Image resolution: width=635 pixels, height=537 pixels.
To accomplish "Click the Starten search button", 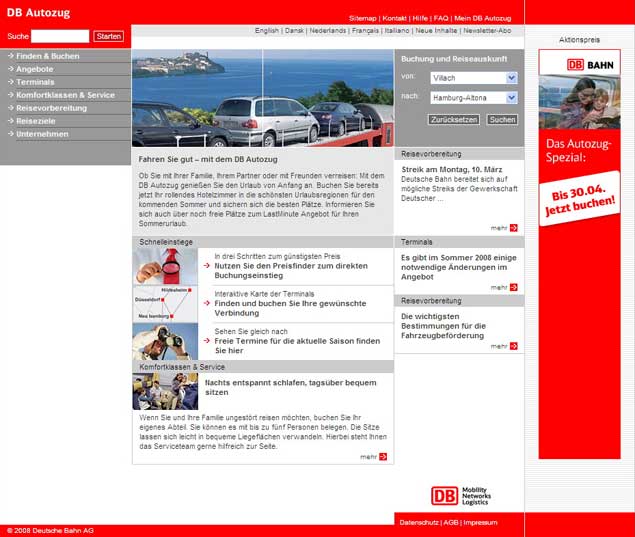I will tap(109, 36).
